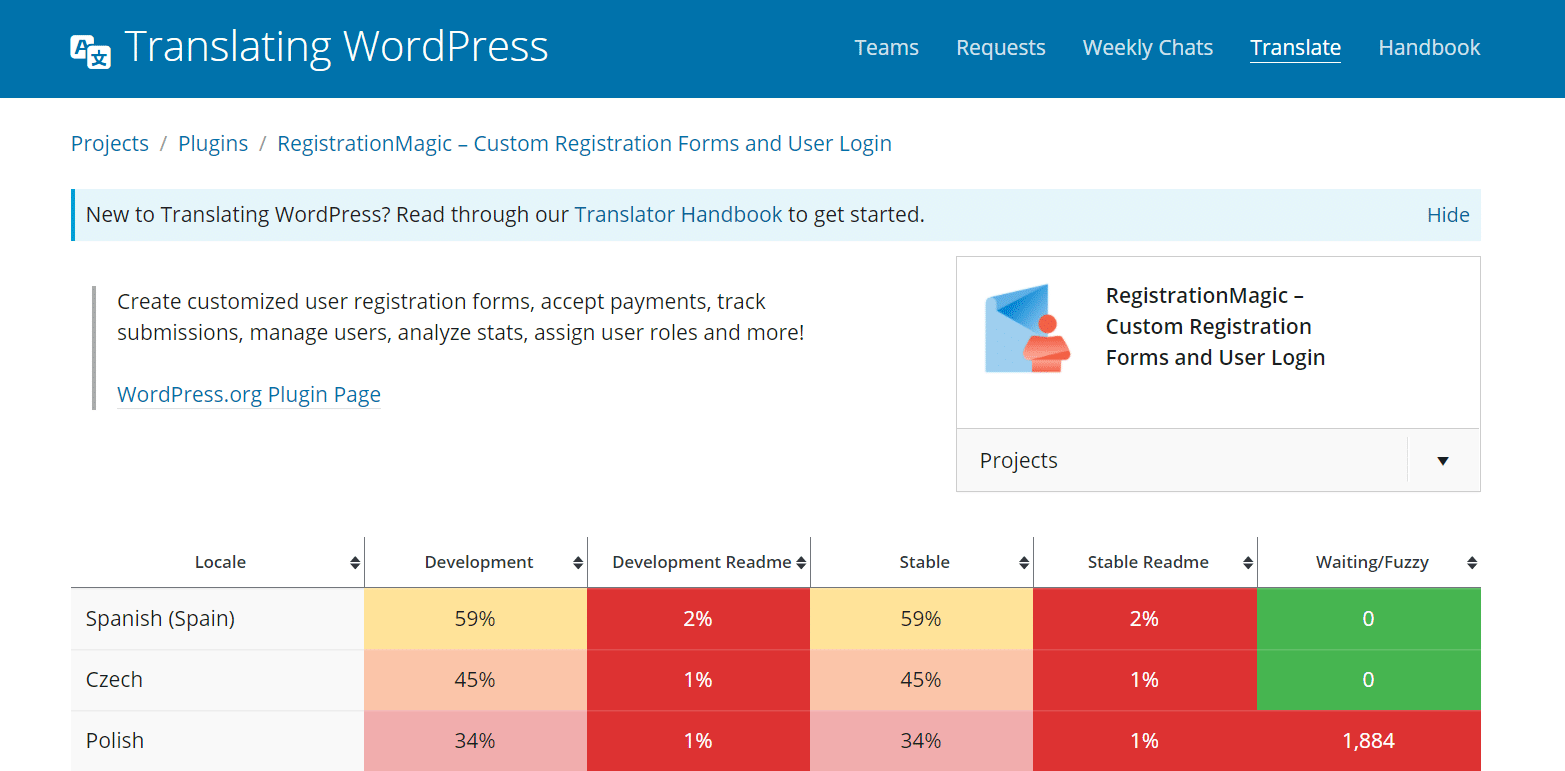Sort table by Locale column

pyautogui.click(x=218, y=562)
